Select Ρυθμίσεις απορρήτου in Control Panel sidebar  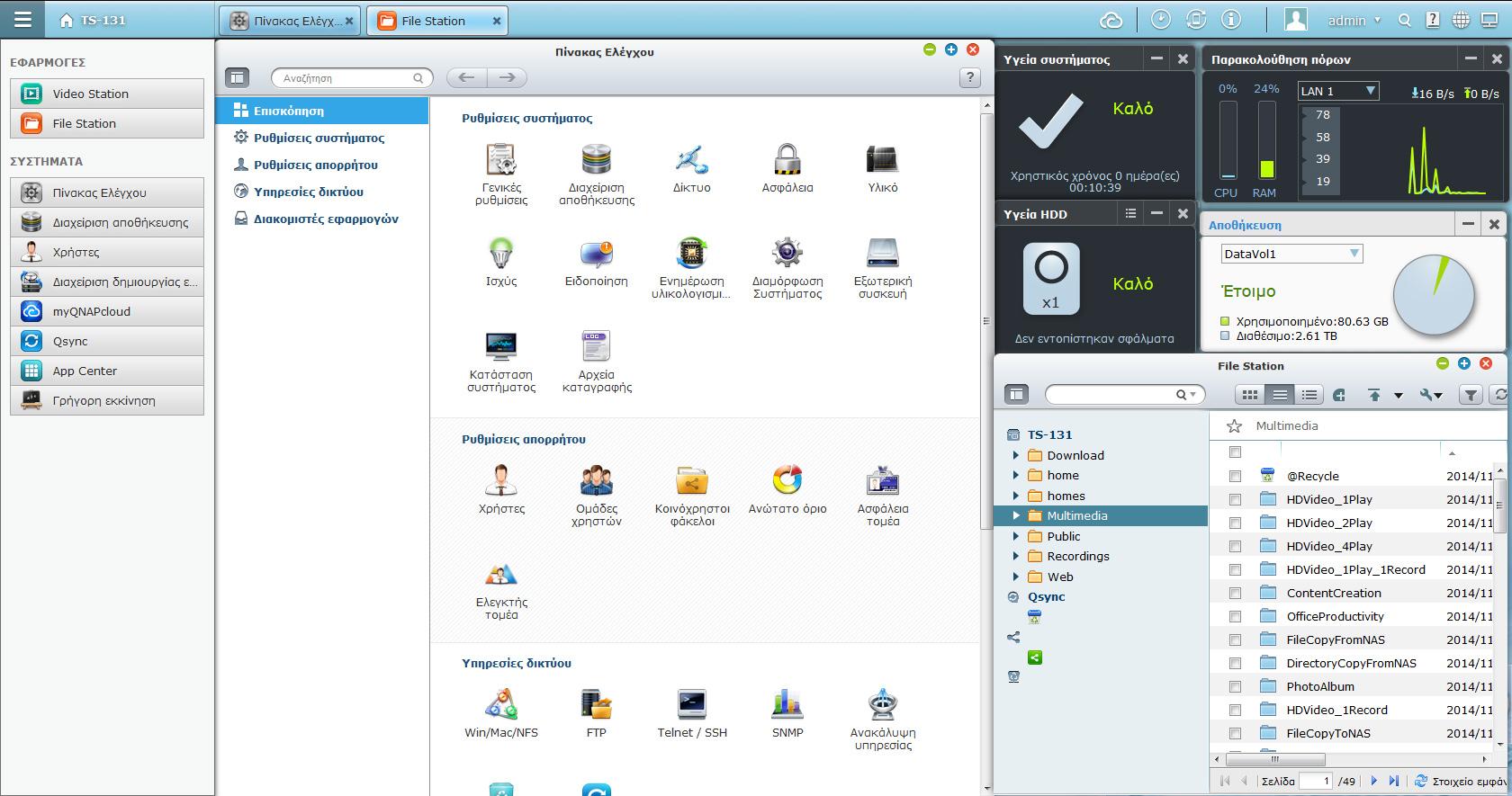pyautogui.click(x=315, y=165)
